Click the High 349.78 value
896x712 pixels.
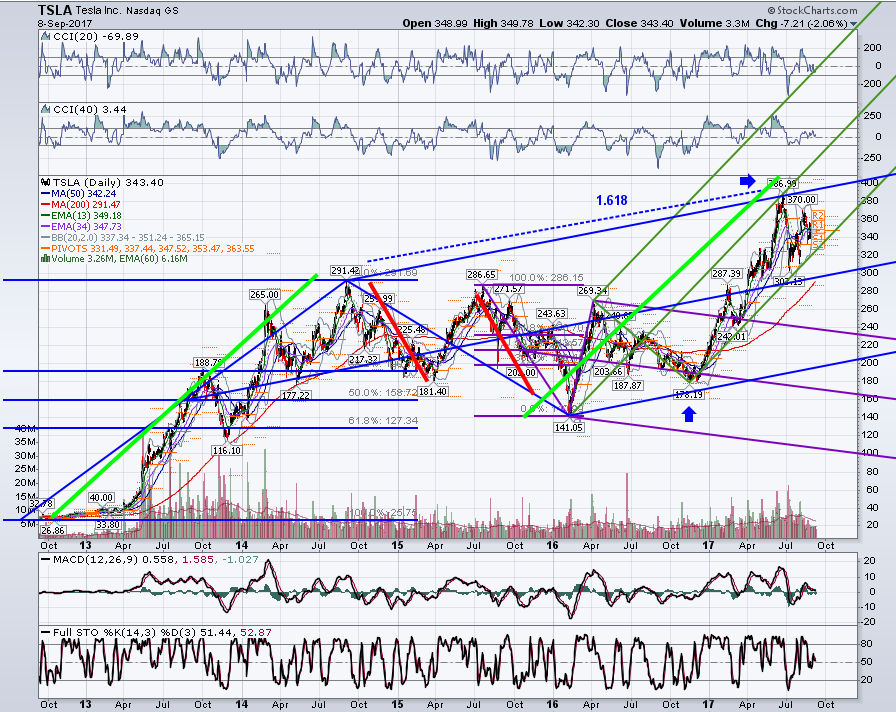(503, 23)
